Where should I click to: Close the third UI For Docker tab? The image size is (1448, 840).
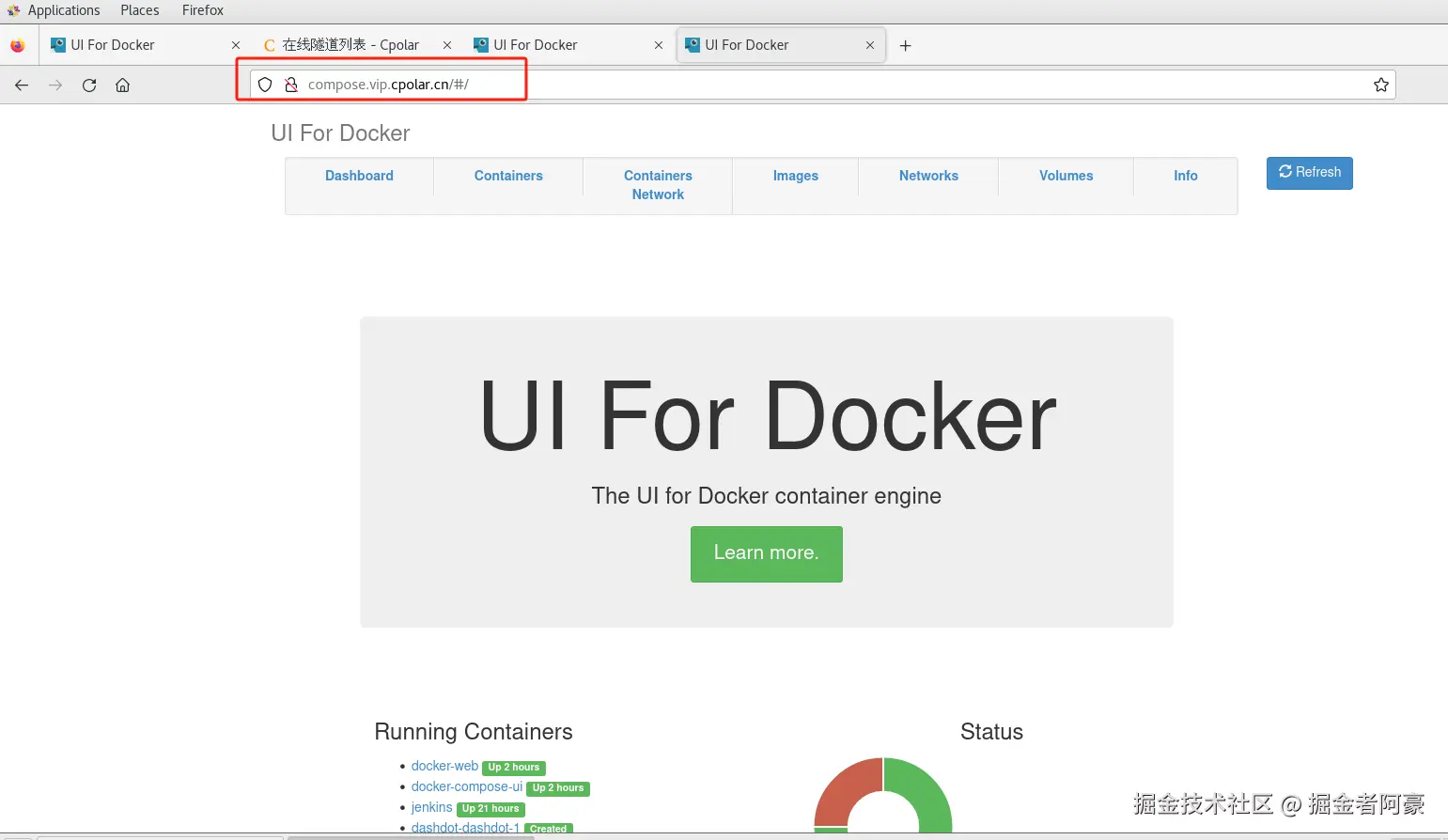(659, 45)
